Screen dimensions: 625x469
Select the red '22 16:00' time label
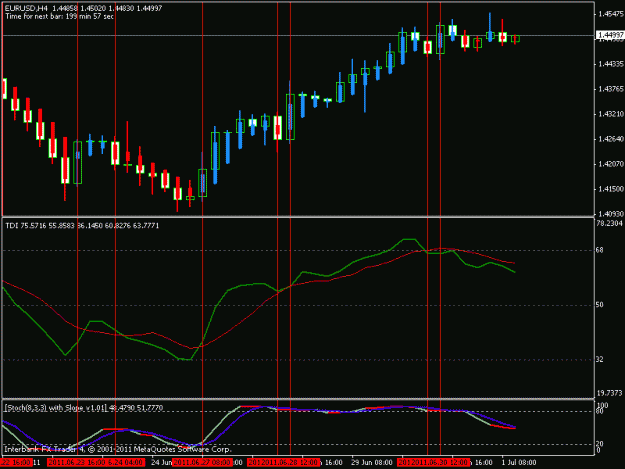pos(16,463)
